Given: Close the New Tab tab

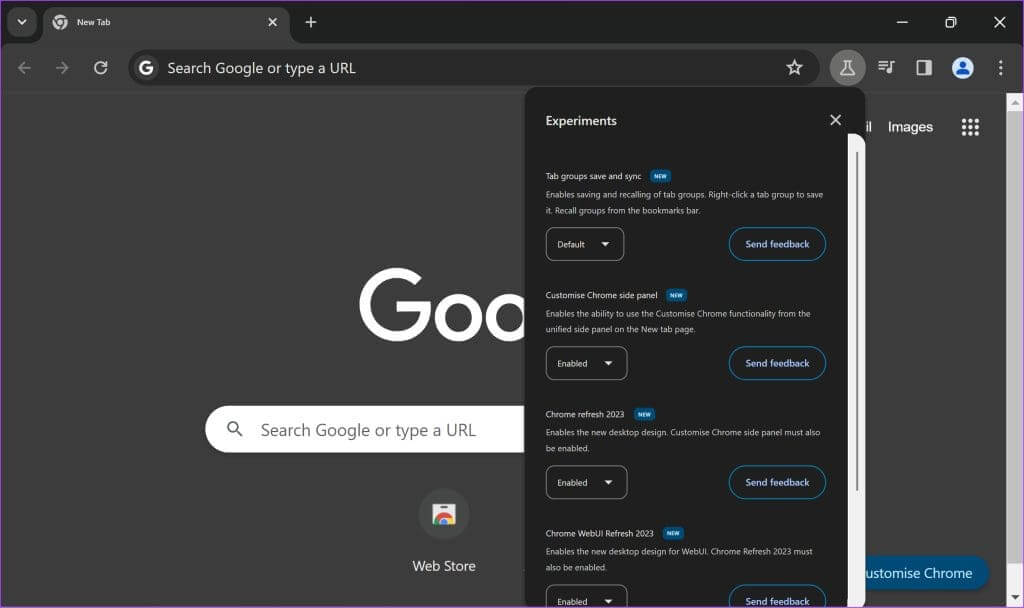Looking at the screenshot, I should point(272,22).
